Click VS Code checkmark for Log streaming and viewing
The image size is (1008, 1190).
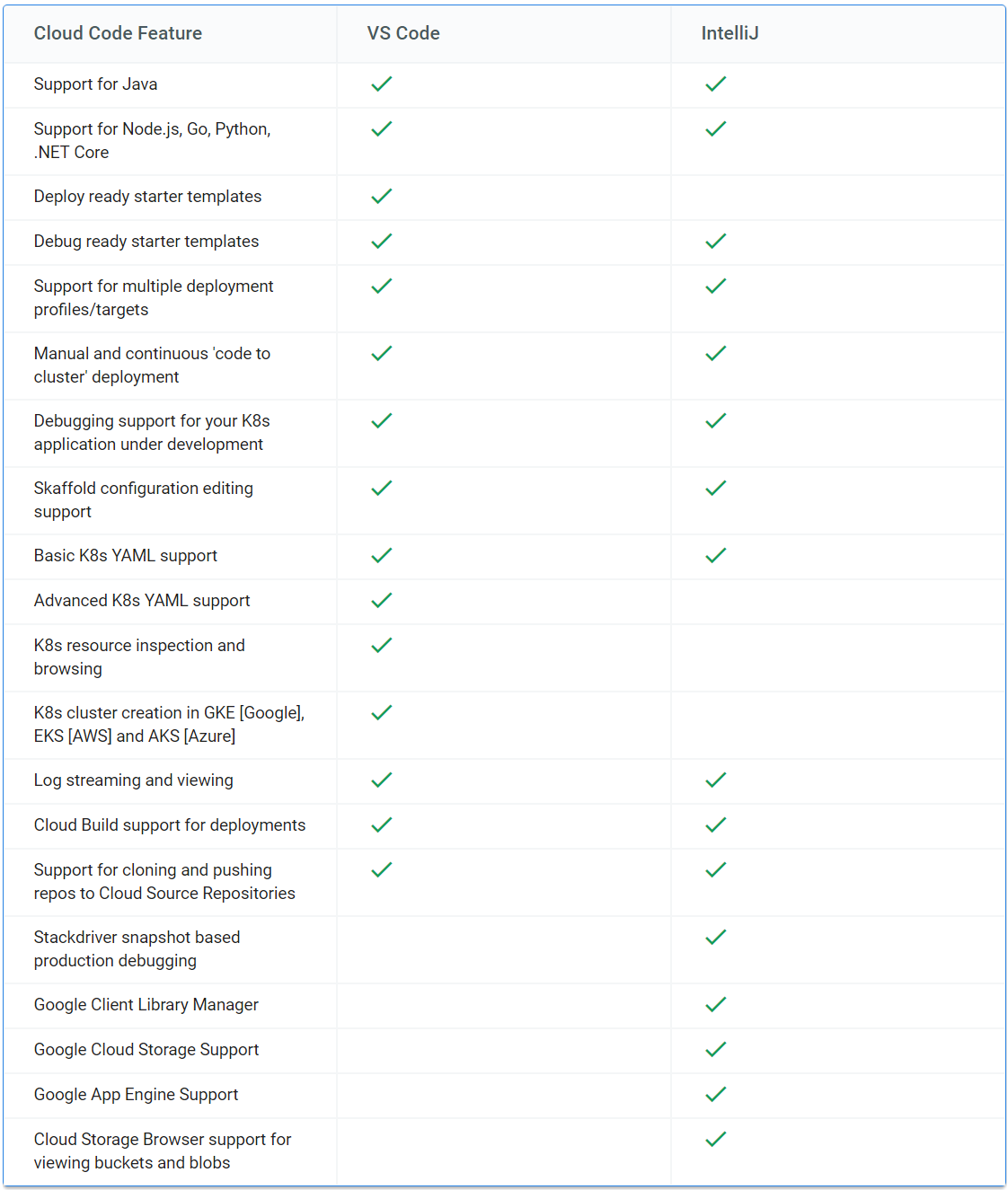pyautogui.click(x=382, y=780)
